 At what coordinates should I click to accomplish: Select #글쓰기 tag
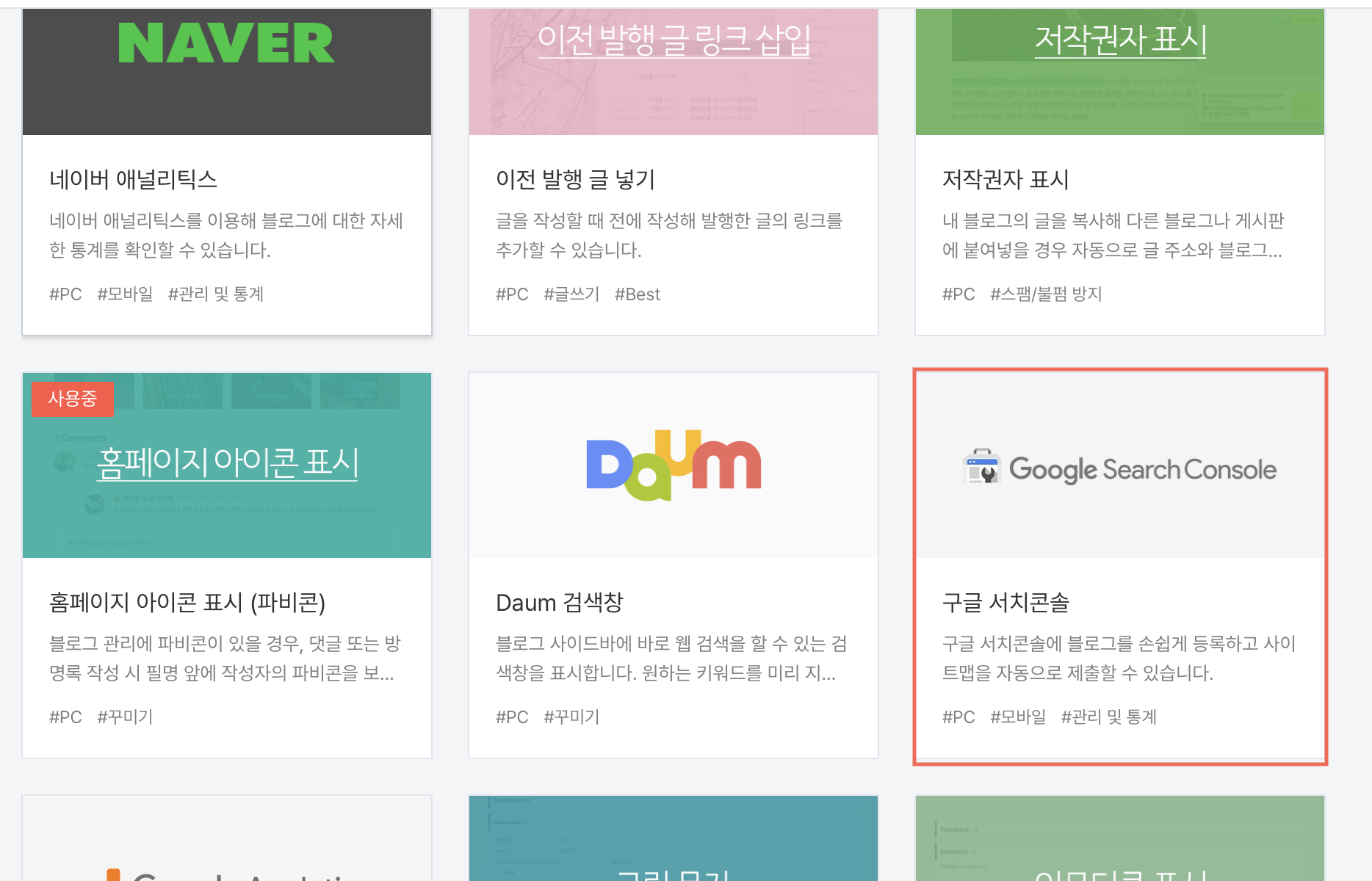[x=571, y=294]
